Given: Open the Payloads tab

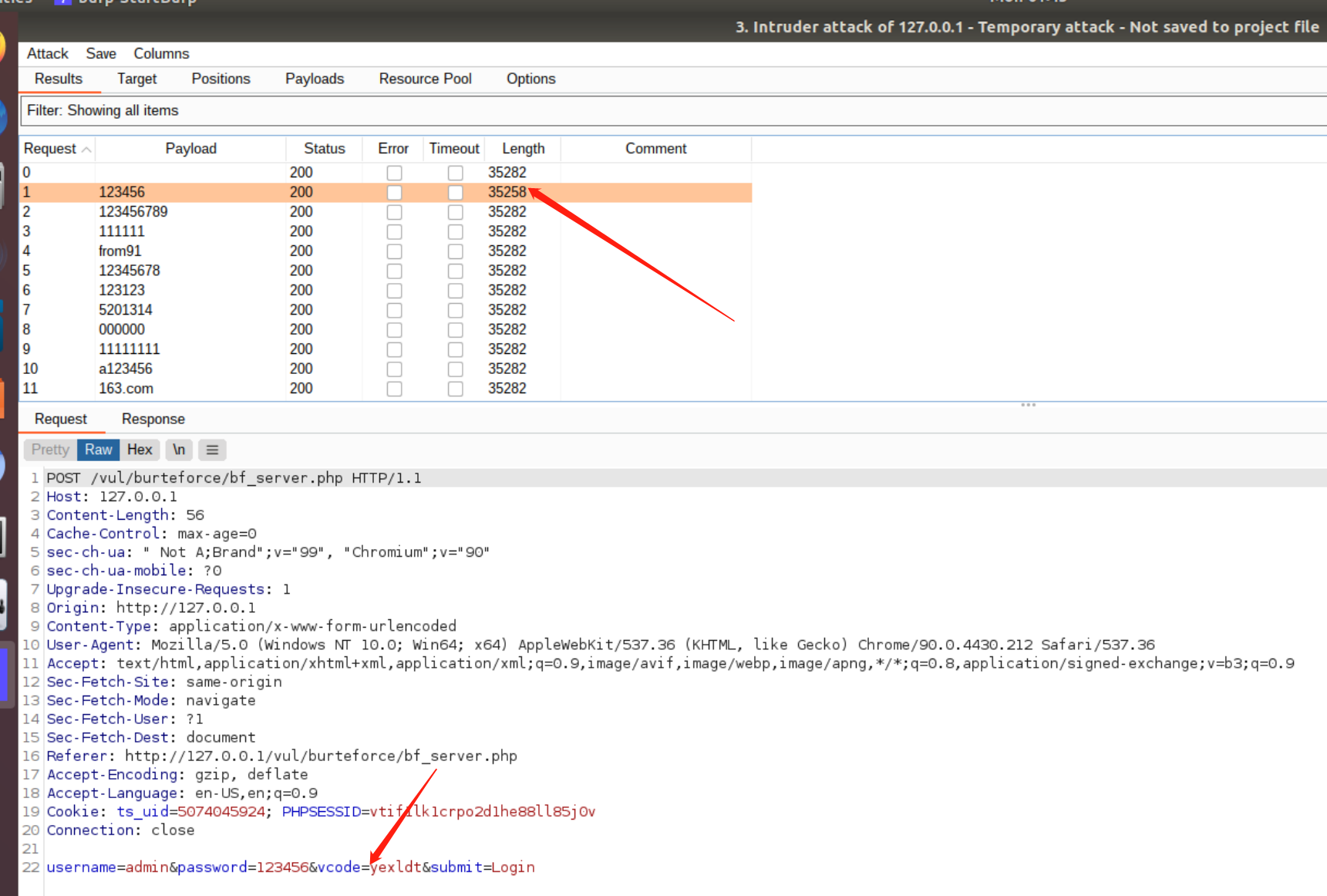Looking at the screenshot, I should [315, 79].
